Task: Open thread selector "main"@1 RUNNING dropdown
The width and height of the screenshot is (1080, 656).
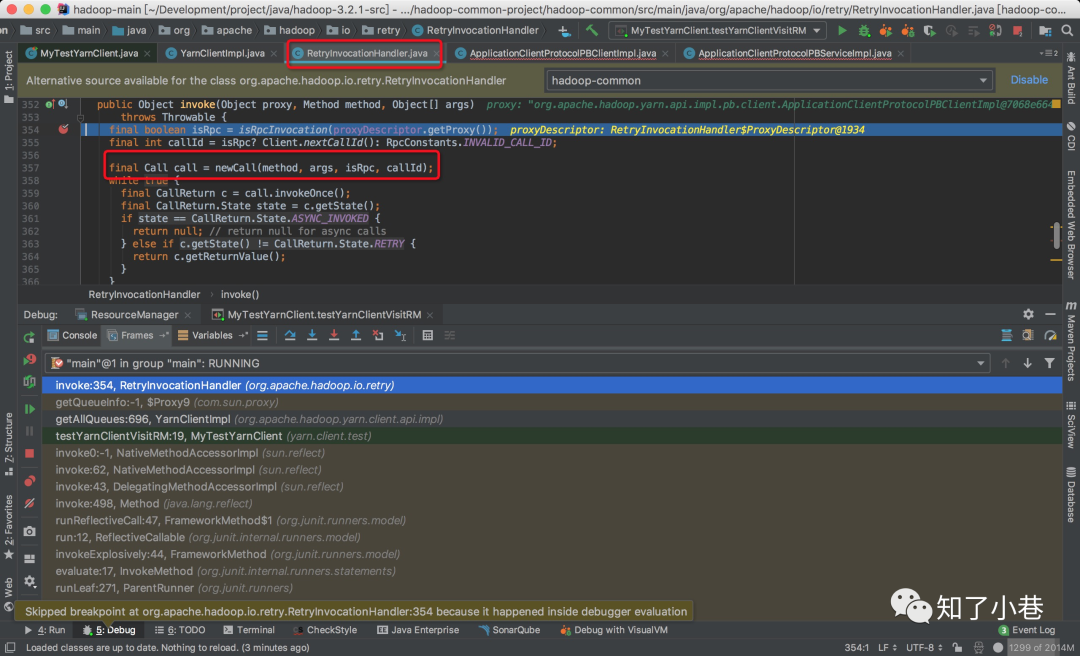Action: tap(517, 363)
